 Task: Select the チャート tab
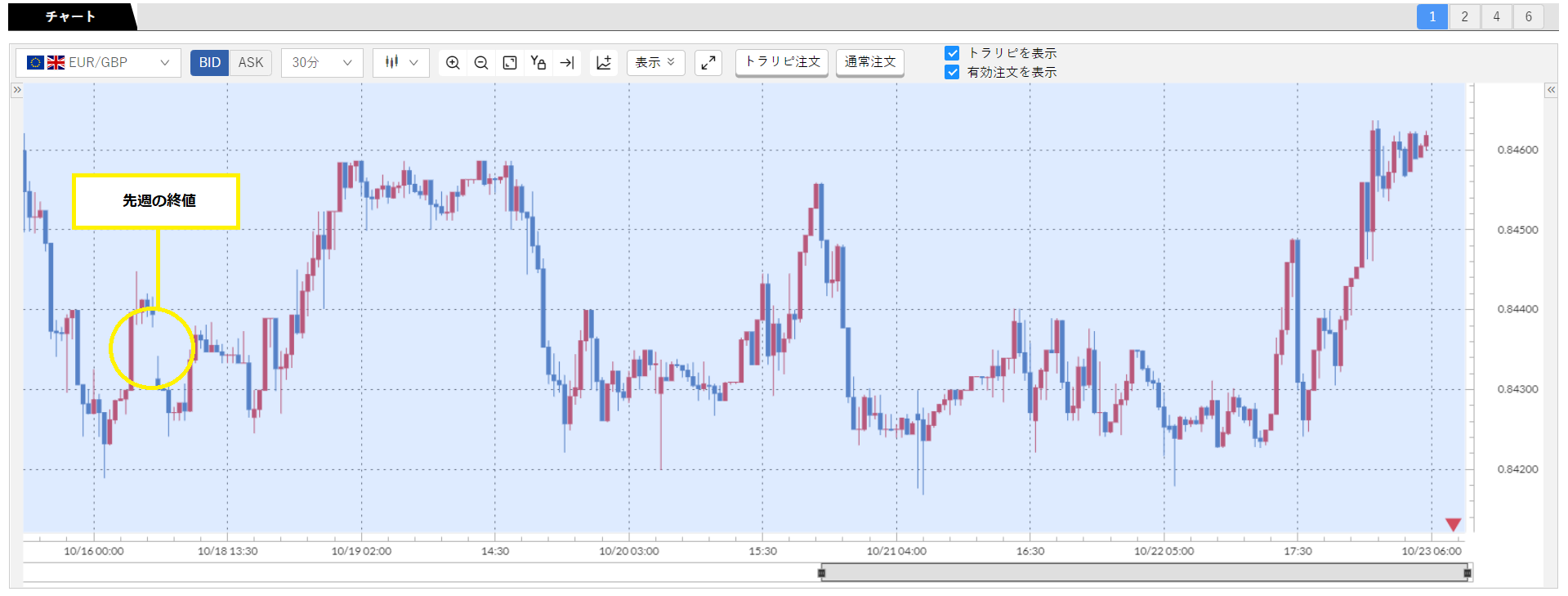coord(71,16)
